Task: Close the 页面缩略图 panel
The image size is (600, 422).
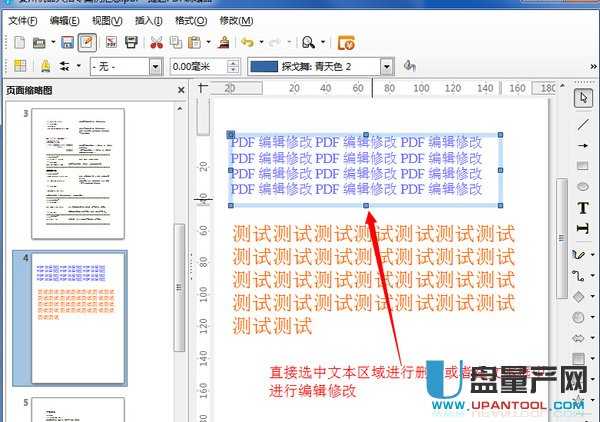Action: point(181,90)
